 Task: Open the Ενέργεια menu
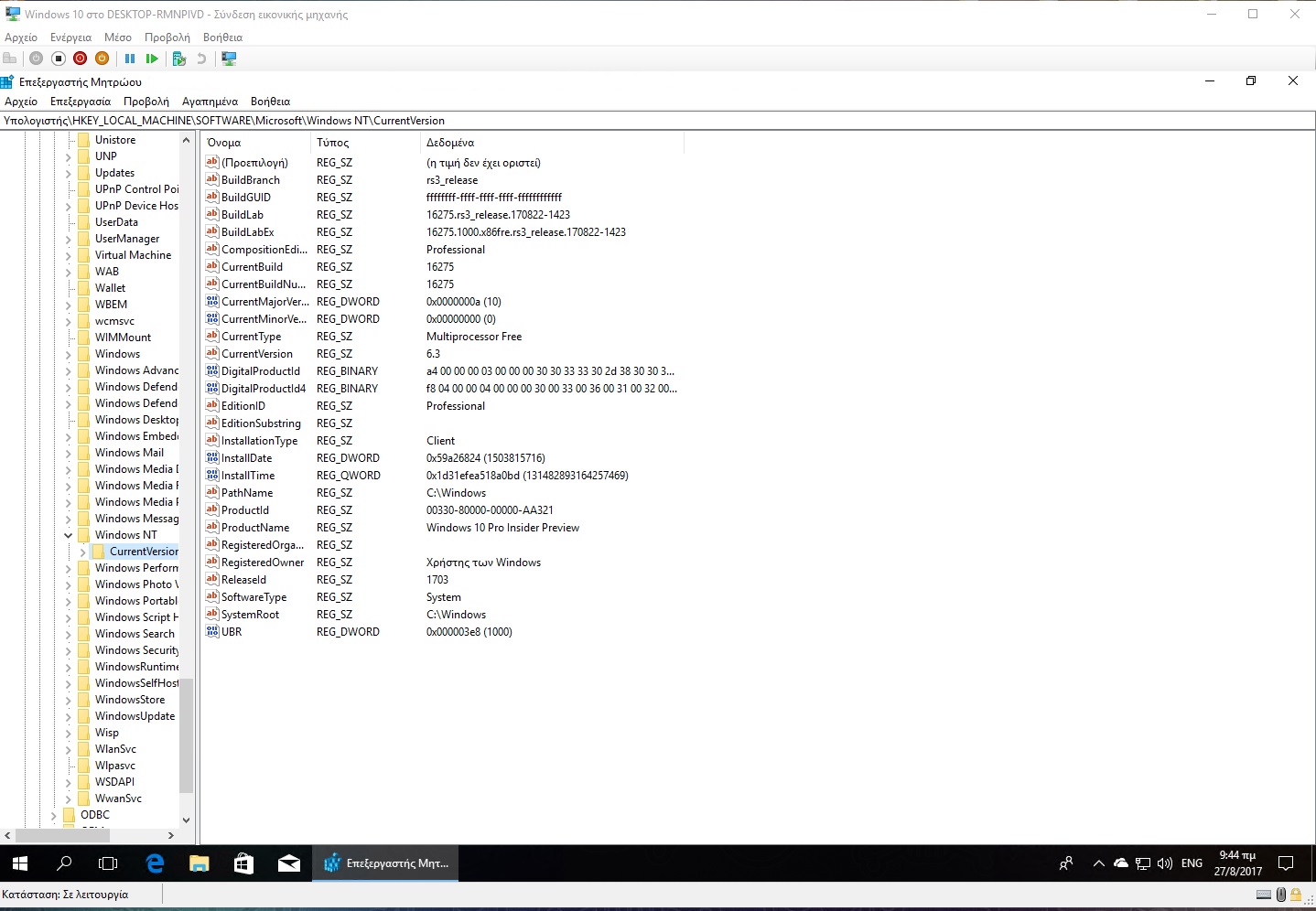(70, 38)
